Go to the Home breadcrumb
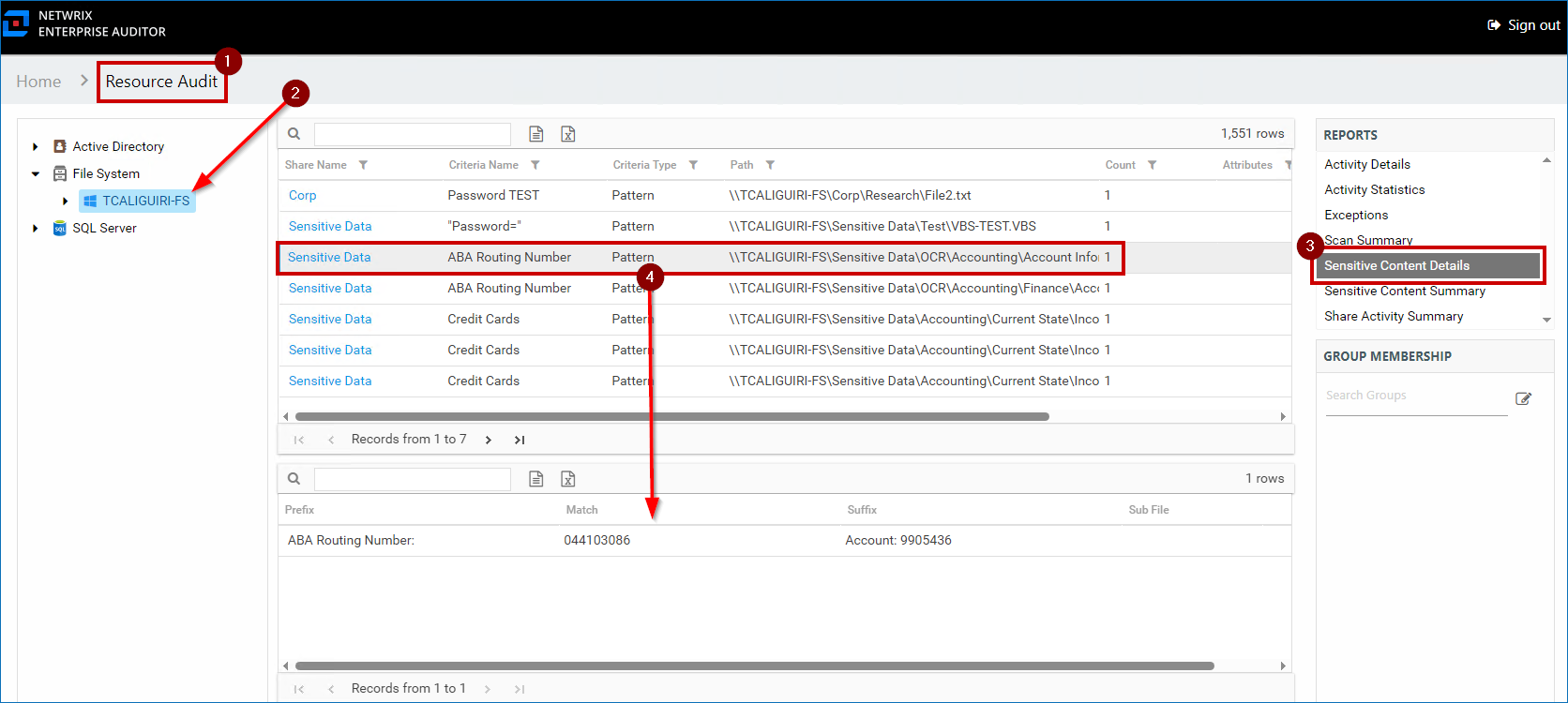The image size is (1568, 703). pos(38,82)
